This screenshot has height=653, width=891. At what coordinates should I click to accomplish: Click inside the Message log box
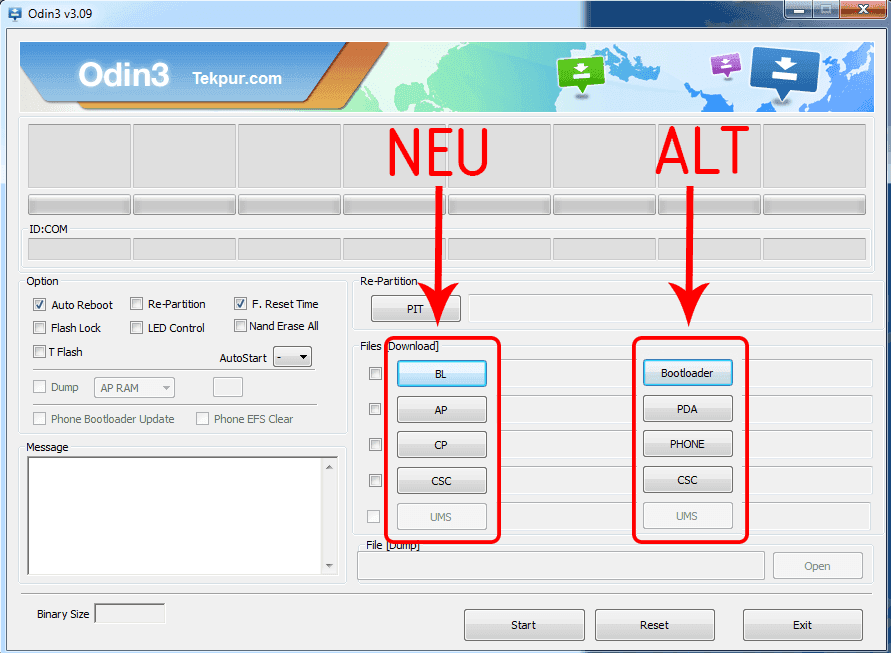175,515
